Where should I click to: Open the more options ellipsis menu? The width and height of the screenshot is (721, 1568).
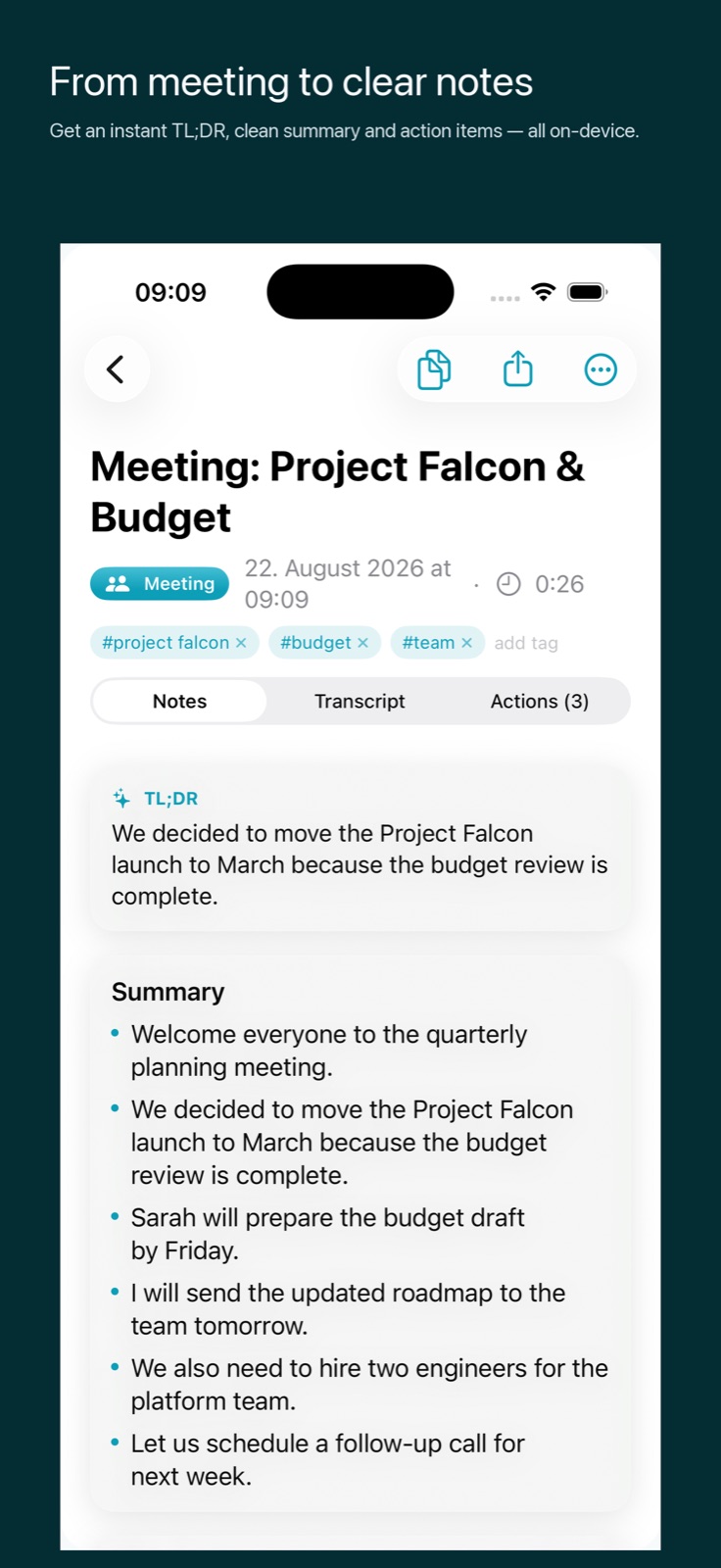(601, 369)
